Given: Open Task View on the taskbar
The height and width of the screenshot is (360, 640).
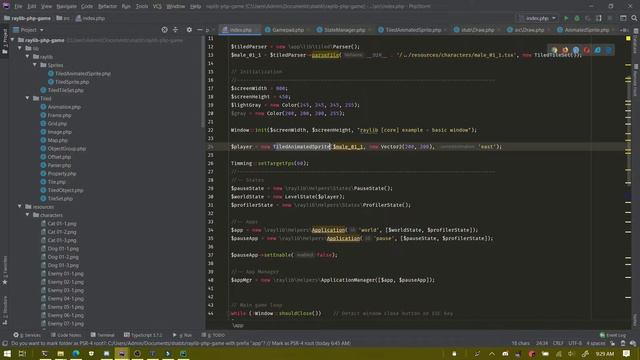Looking at the screenshot, I should 22,353.
